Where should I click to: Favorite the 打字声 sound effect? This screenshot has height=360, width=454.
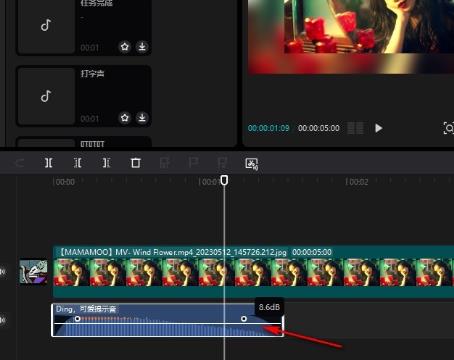tap(125, 118)
